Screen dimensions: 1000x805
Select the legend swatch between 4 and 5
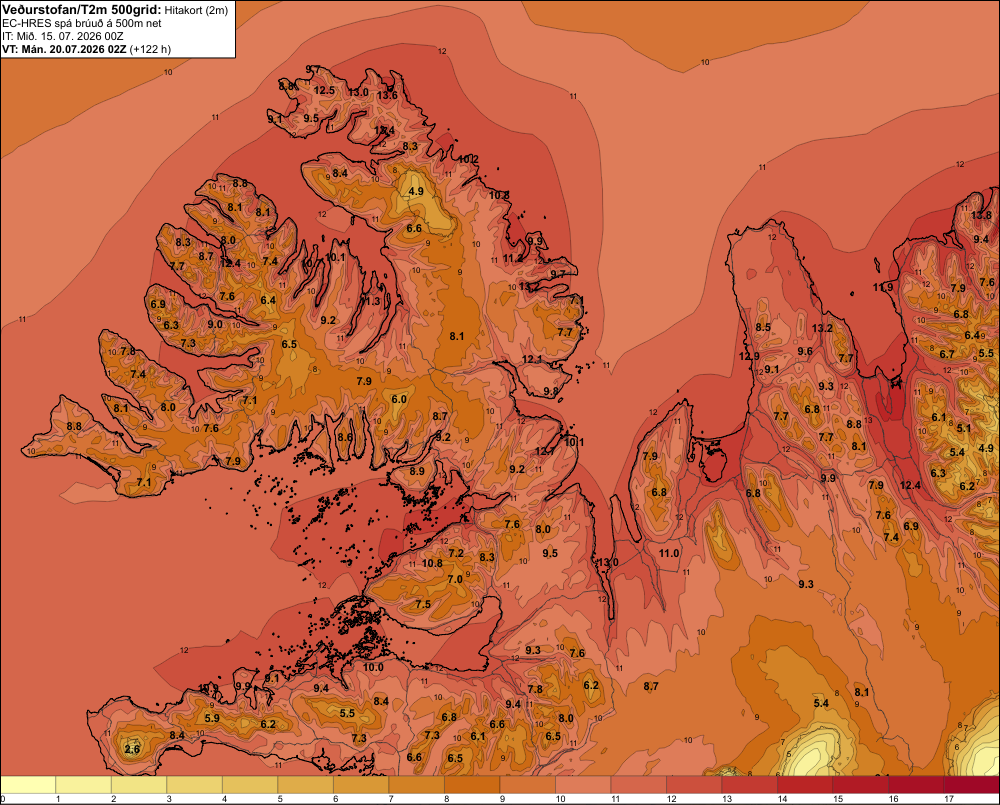250,785
